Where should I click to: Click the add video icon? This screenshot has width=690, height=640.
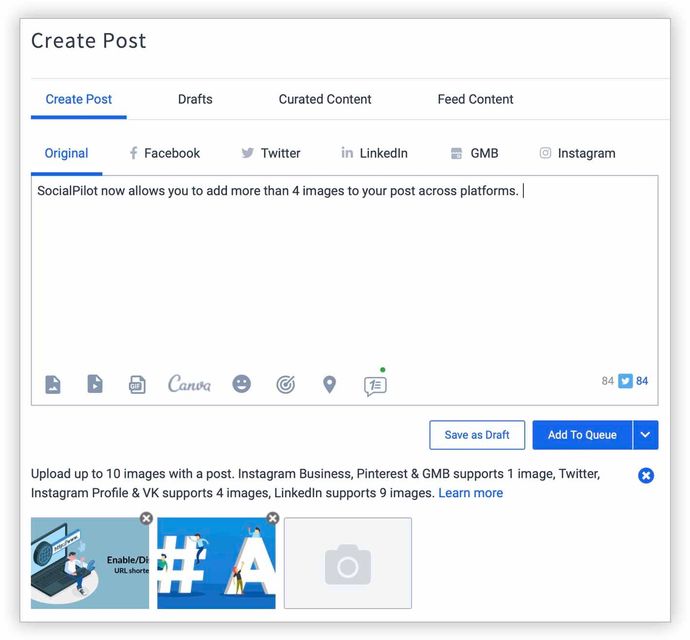coord(95,384)
